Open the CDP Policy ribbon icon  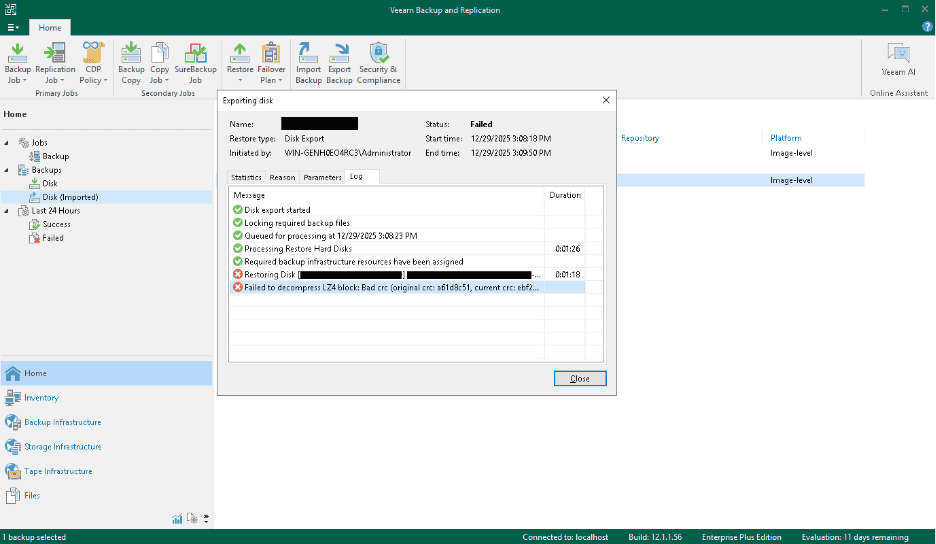coord(93,63)
